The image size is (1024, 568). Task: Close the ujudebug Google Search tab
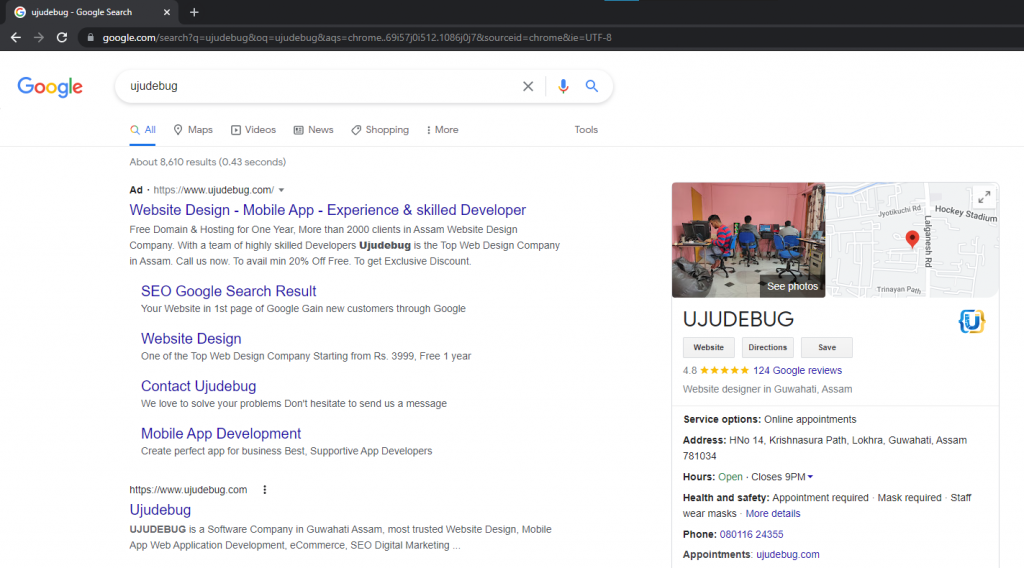pos(167,12)
